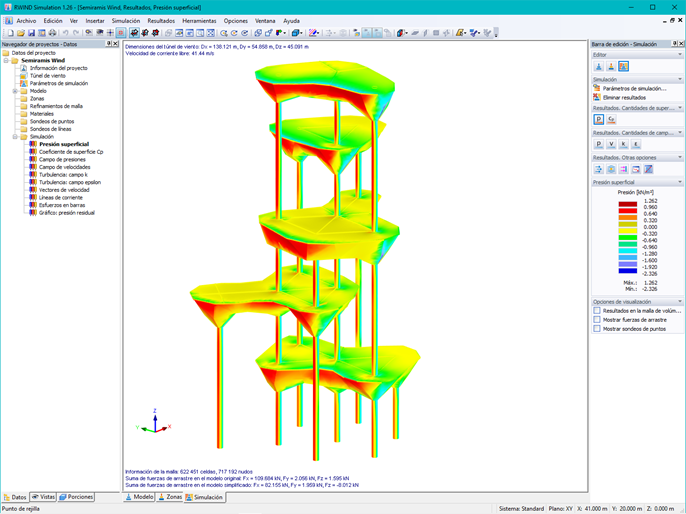Collapse Opciones de visualización section
The height and width of the screenshot is (514, 686).
pos(680,301)
